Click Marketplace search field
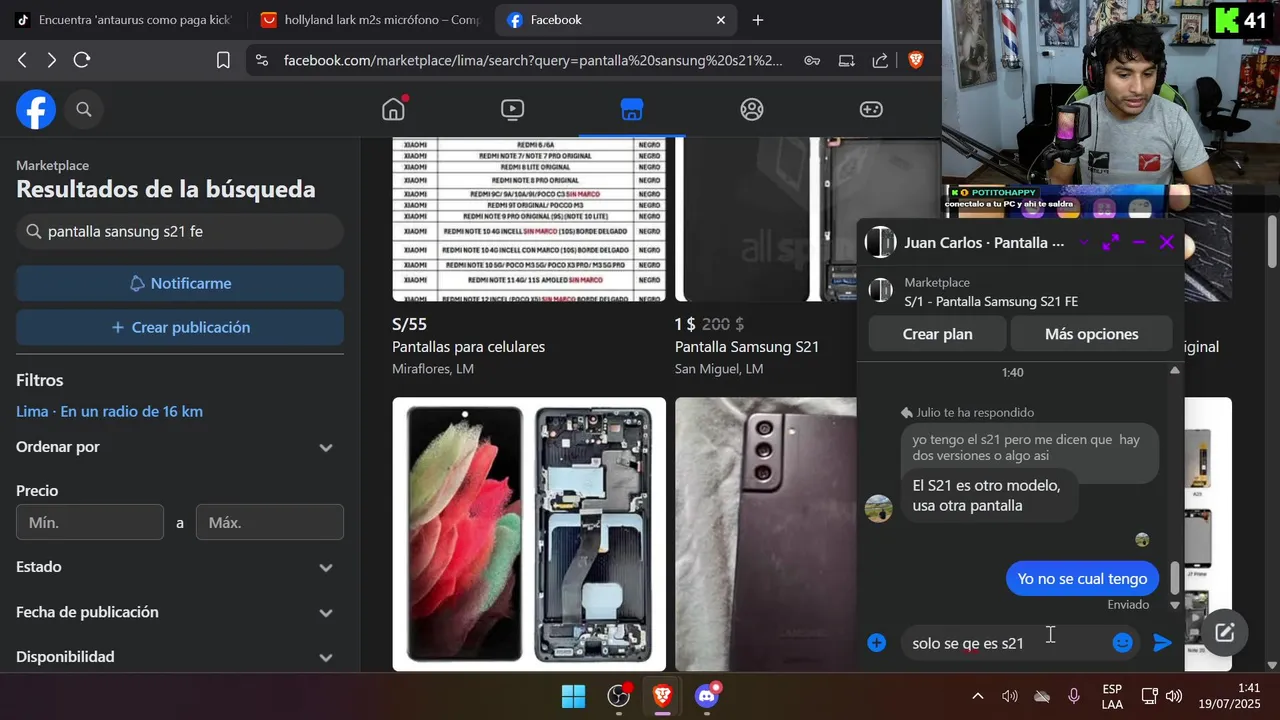 pos(180,231)
